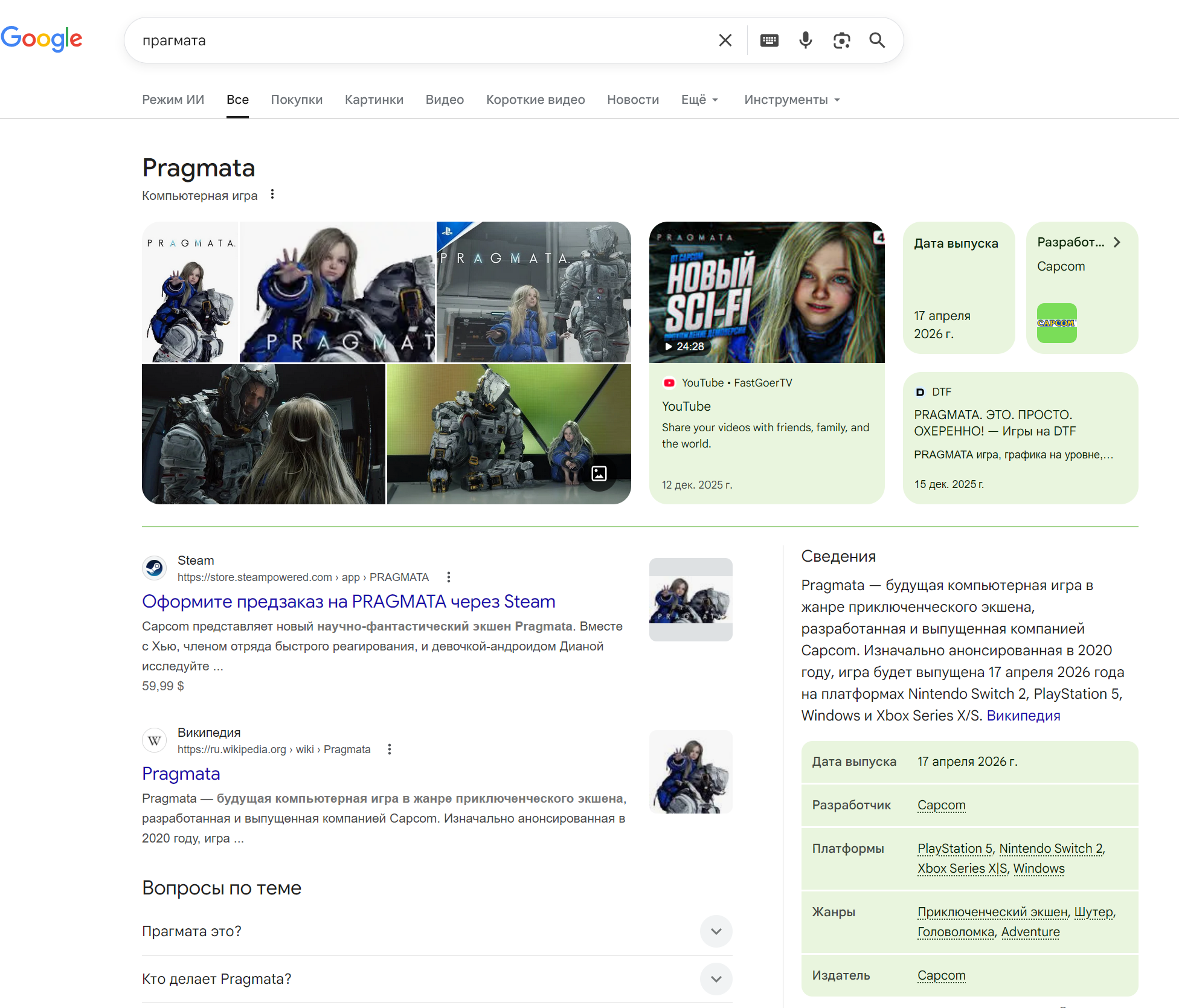1179x1008 pixels.
Task: Click the Adventure genre link
Action: tap(1030, 932)
